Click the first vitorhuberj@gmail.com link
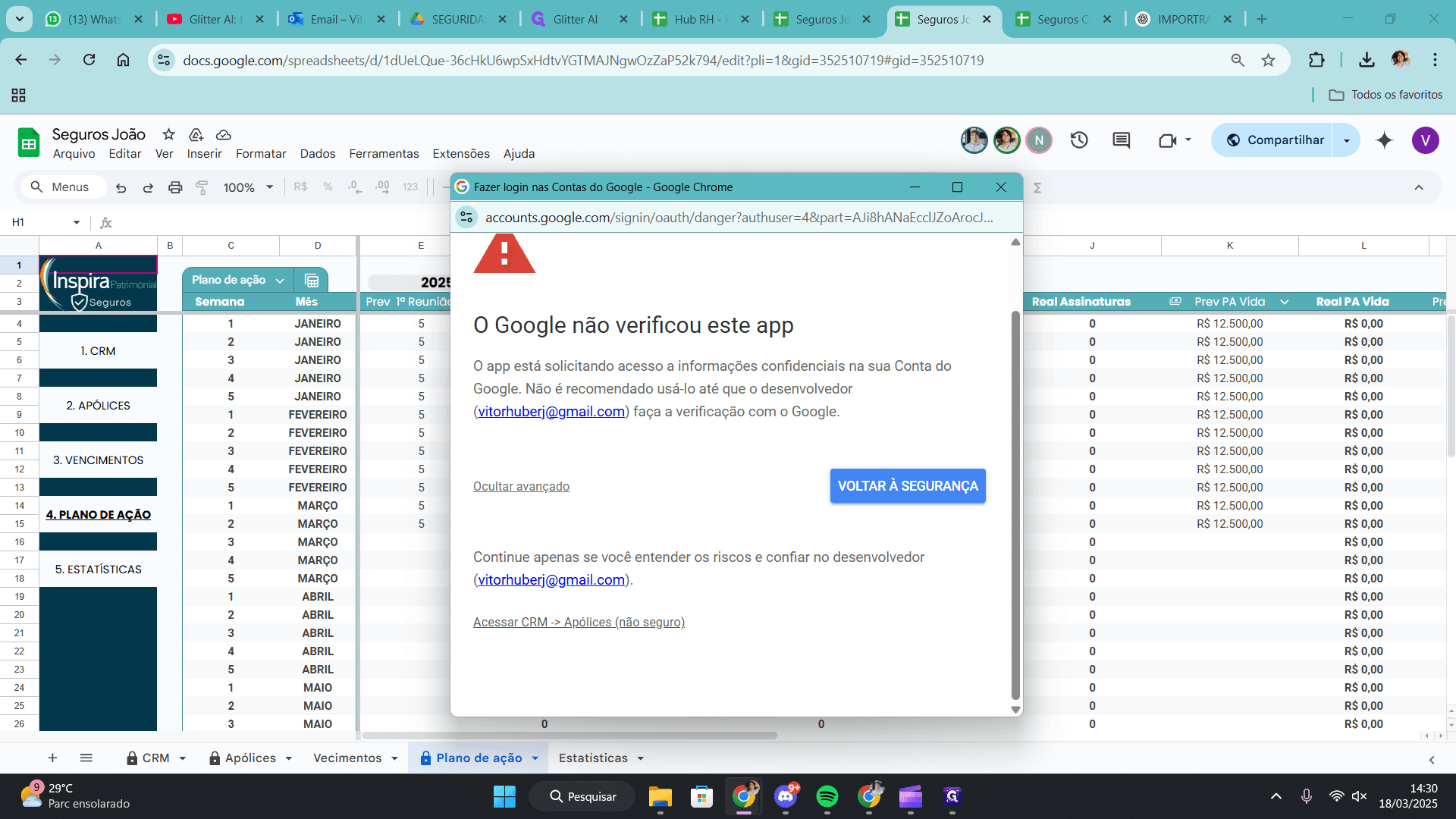The image size is (1456, 819). 551,411
